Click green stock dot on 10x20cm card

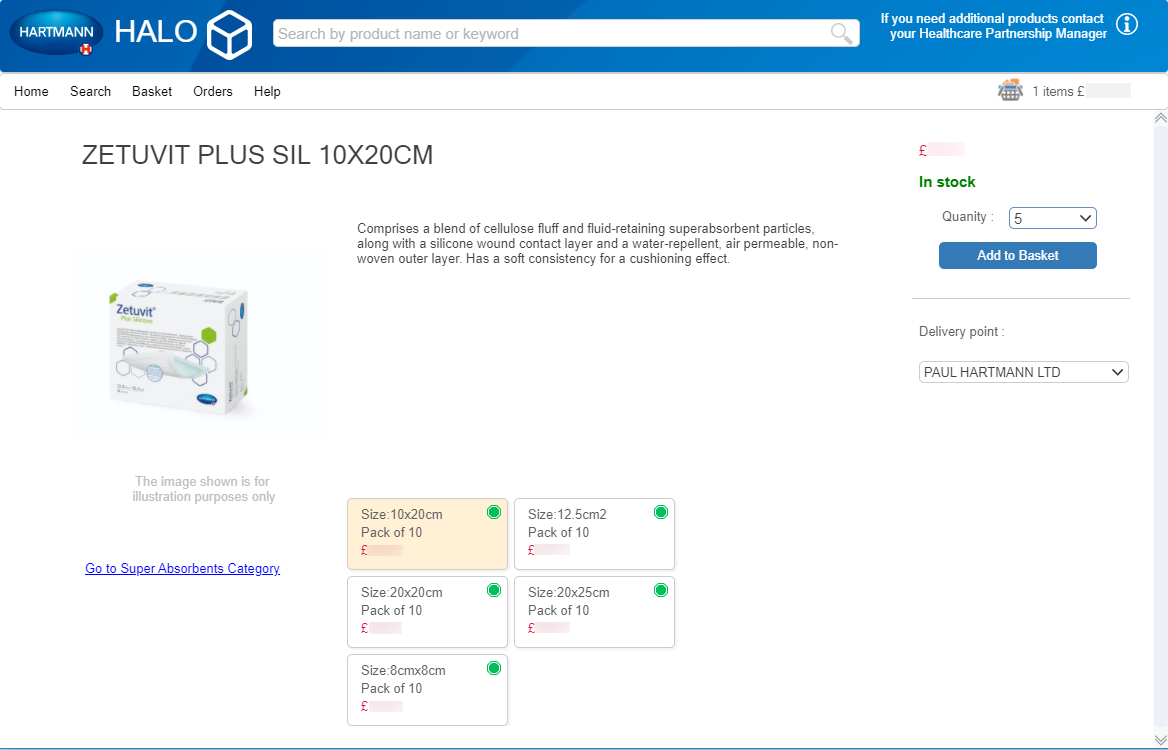coord(494,512)
